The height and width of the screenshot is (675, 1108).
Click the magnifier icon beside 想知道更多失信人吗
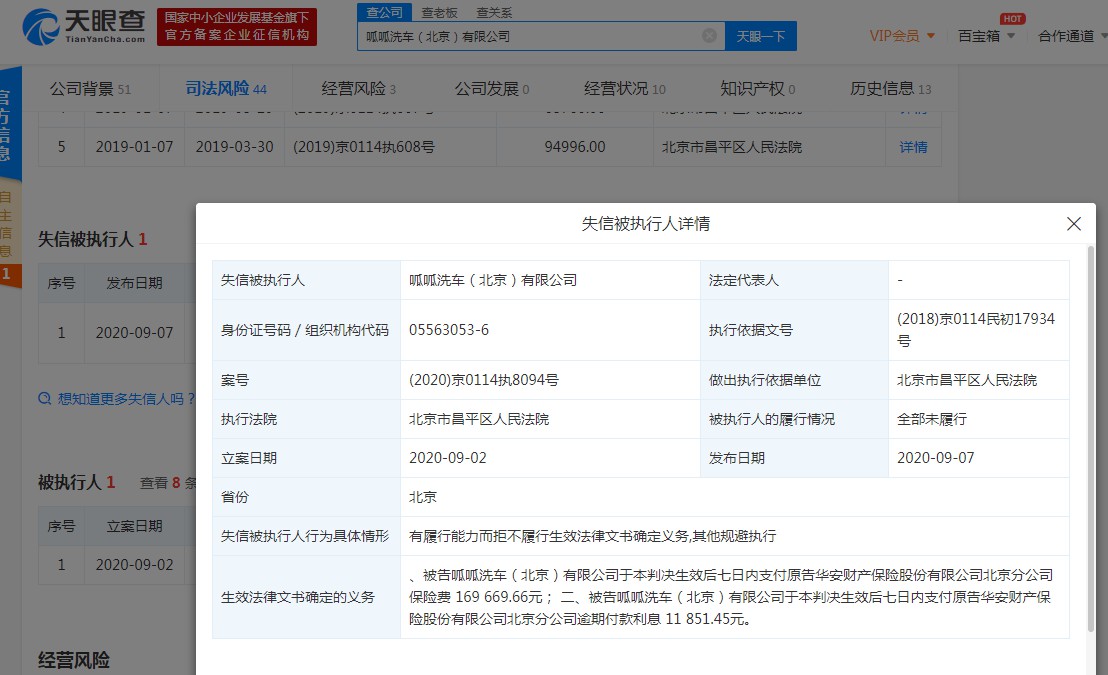coord(45,399)
